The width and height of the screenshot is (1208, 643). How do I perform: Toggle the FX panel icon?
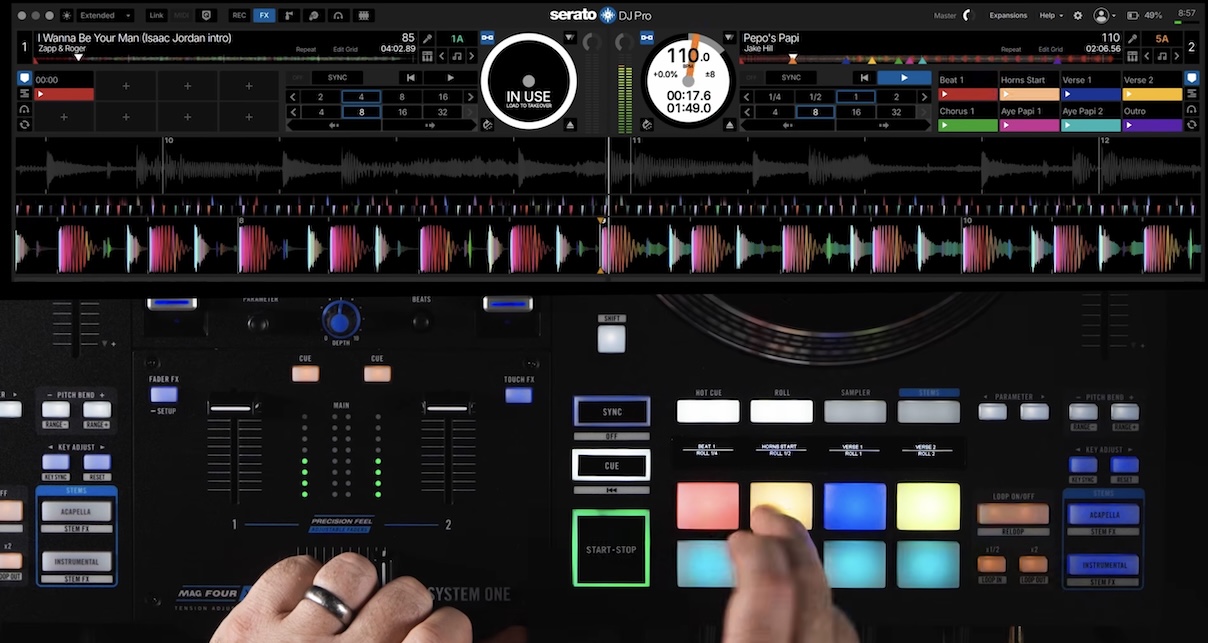coord(264,15)
